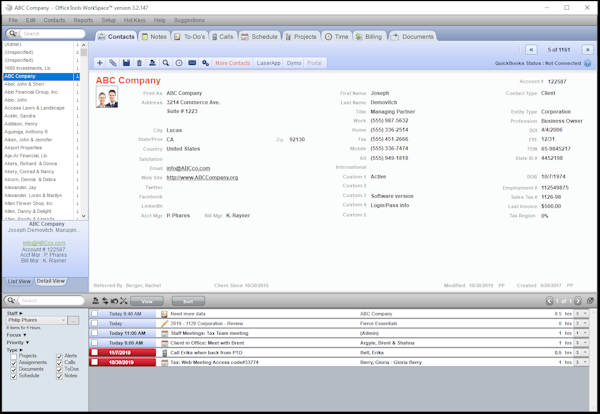Click the LaserApp button

click(x=268, y=63)
